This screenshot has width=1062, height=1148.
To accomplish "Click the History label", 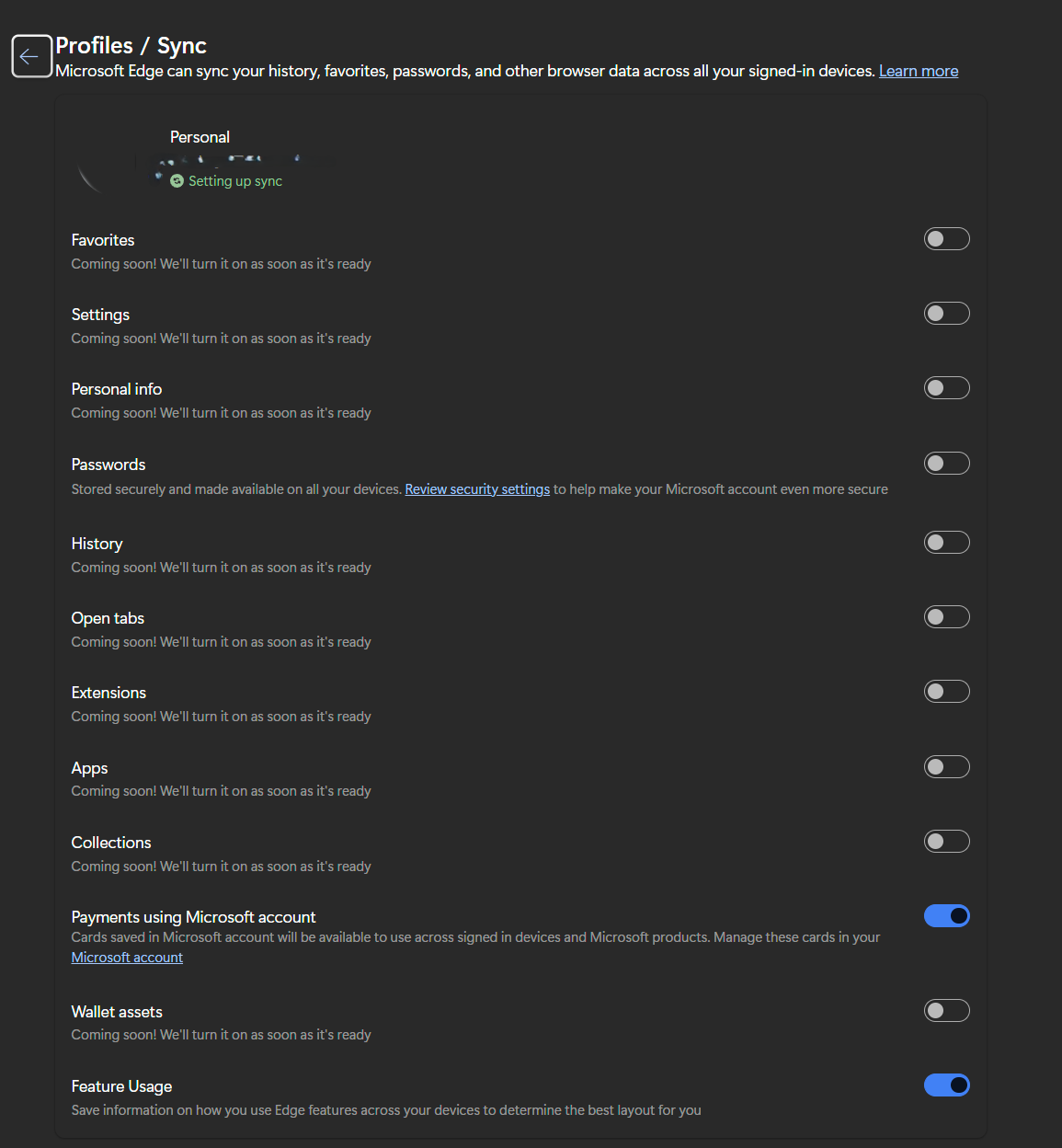I will pyautogui.click(x=97, y=544).
